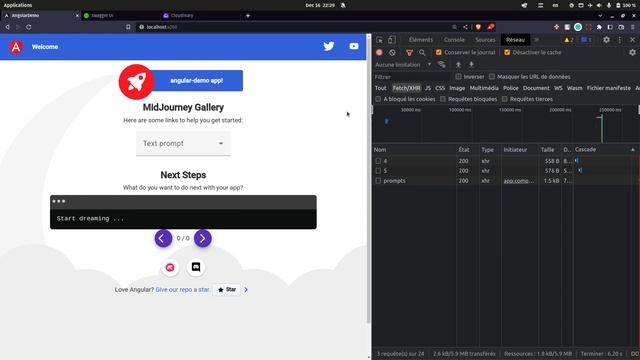
Task: Filter requests by Fetch/XHR
Action: [406, 88]
